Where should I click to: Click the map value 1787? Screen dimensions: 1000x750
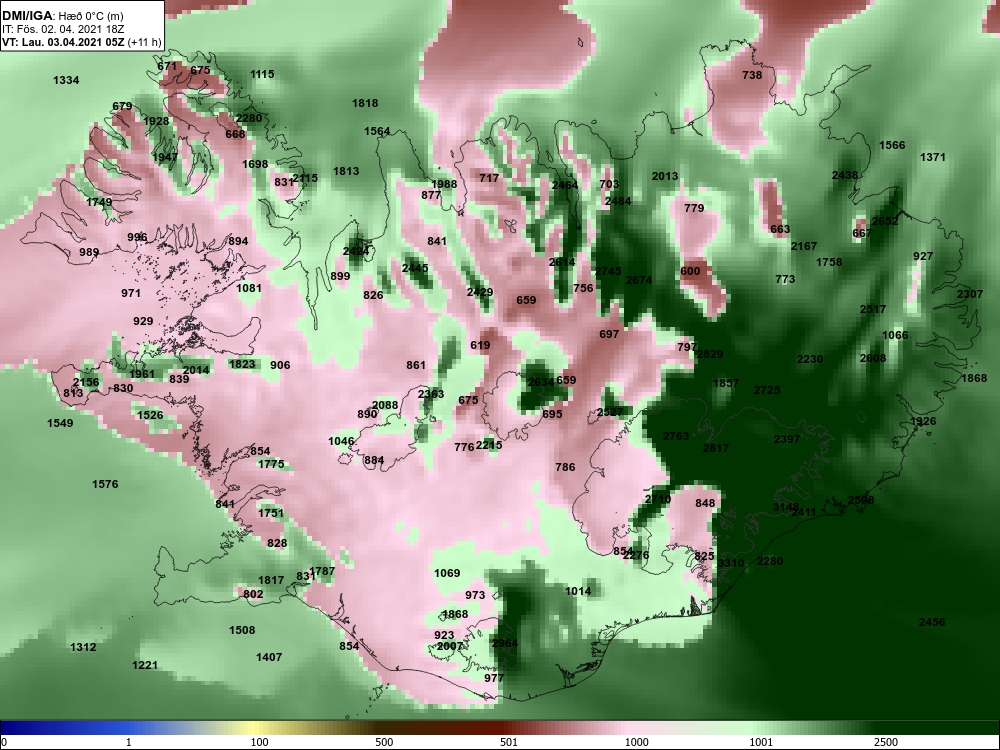(x=322, y=571)
